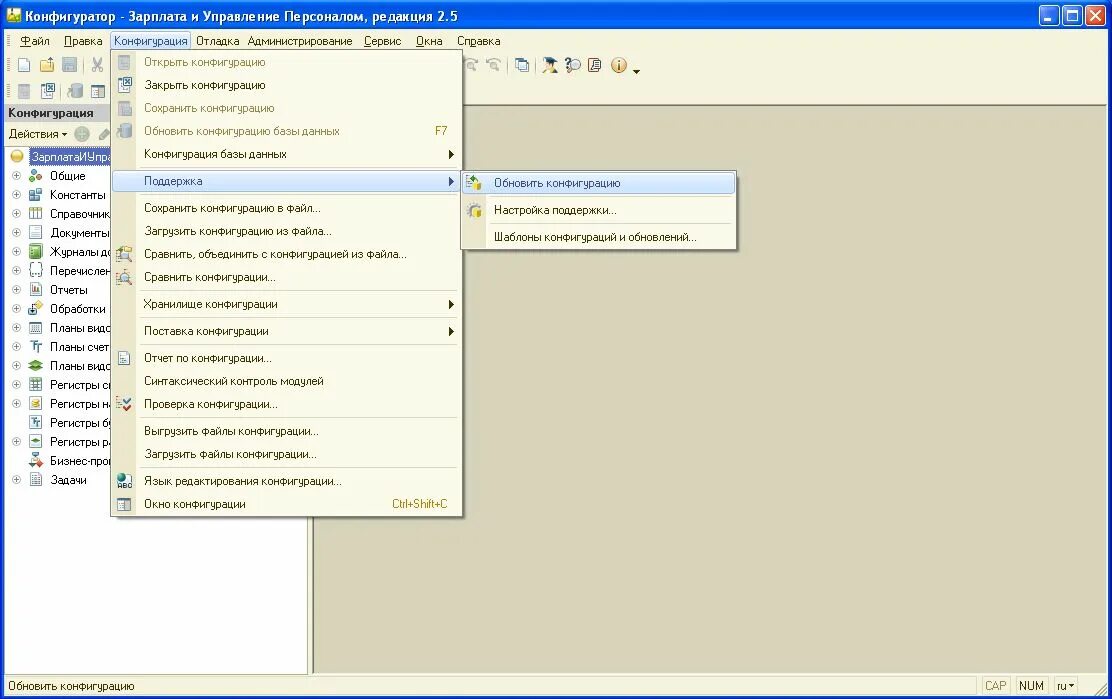Click the Cut scissors toolbar icon
Viewport: 1112px width, 699px height.
[x=97, y=65]
